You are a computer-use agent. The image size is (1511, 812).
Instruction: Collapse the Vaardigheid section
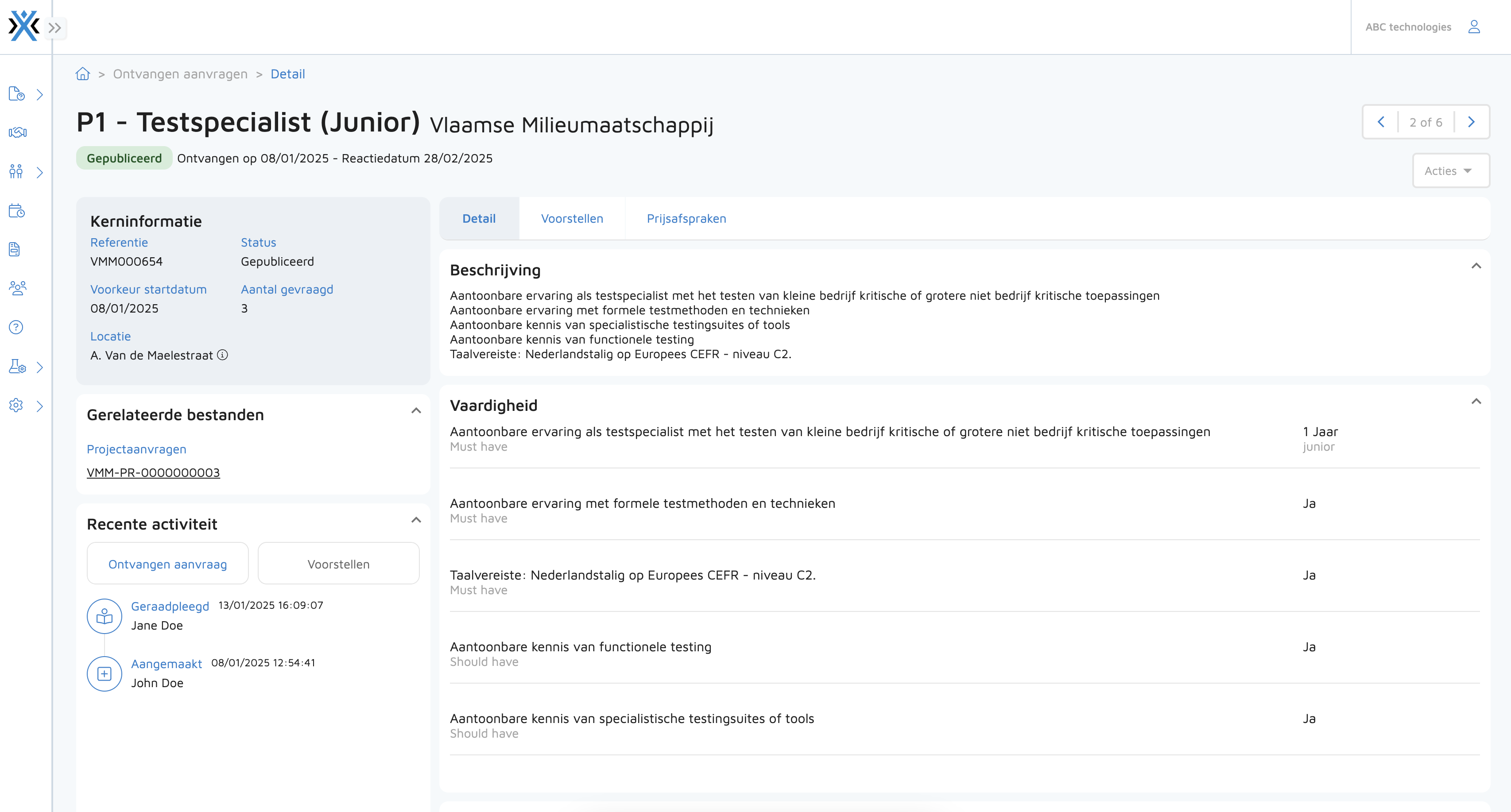point(1476,402)
